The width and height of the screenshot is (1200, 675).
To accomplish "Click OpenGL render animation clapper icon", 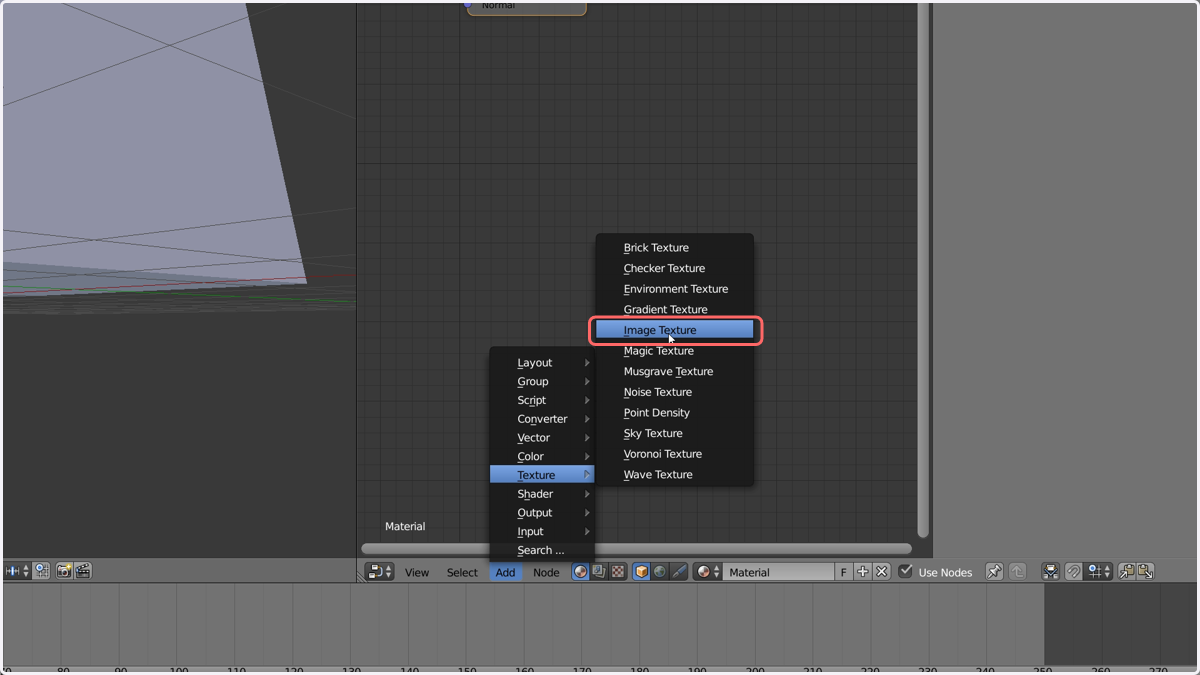I will coord(83,571).
